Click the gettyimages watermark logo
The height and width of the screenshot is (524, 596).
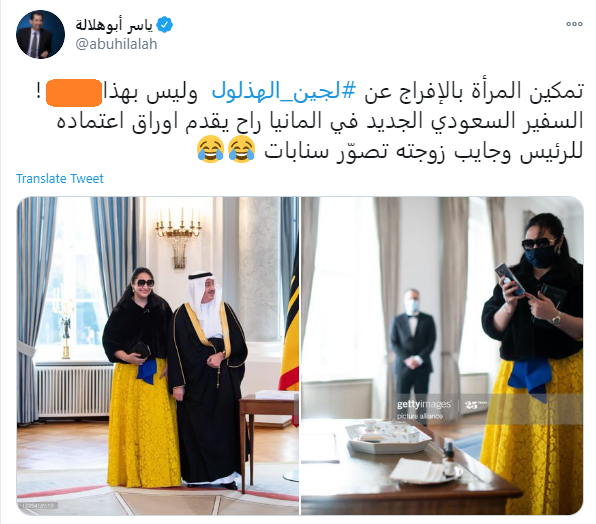[424, 404]
